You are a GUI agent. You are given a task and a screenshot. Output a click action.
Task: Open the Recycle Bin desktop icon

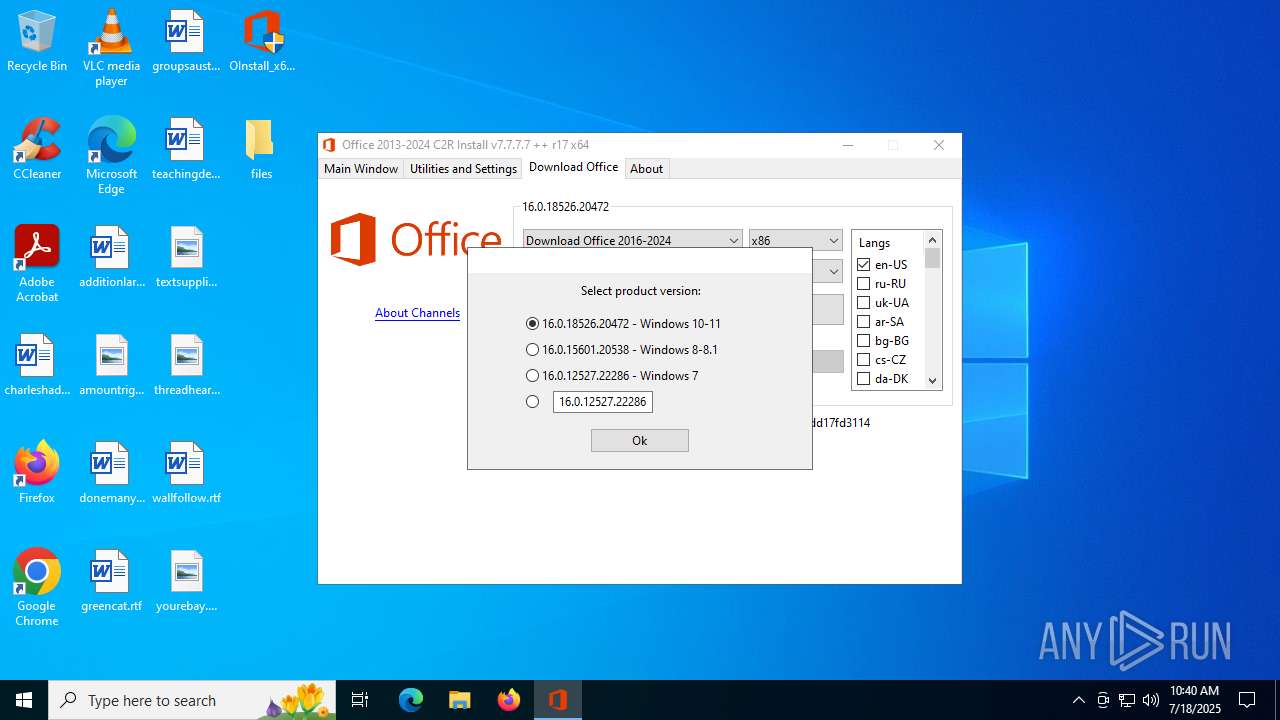[x=37, y=42]
